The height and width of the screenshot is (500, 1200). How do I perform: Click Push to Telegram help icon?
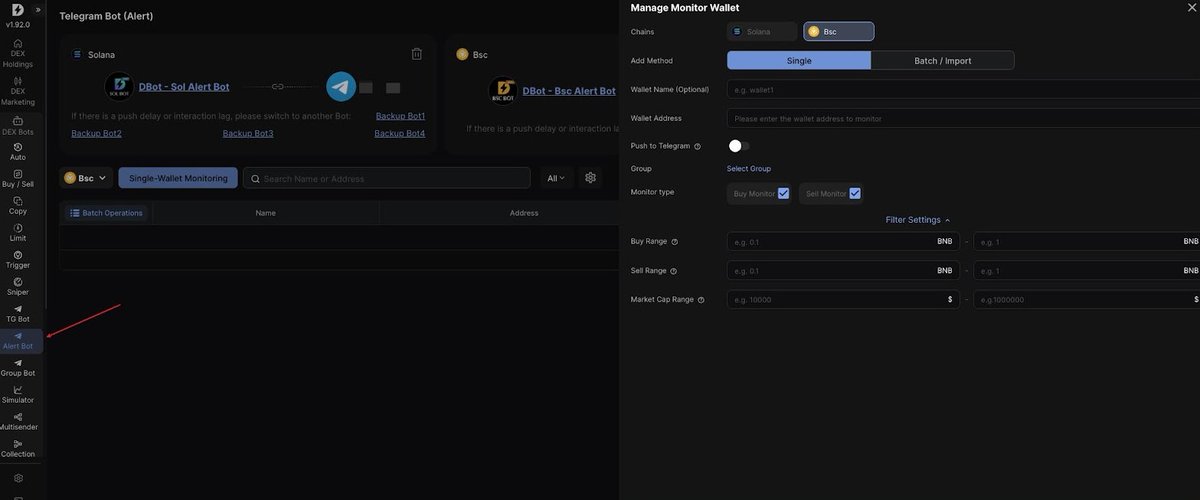pyautogui.click(x=697, y=146)
